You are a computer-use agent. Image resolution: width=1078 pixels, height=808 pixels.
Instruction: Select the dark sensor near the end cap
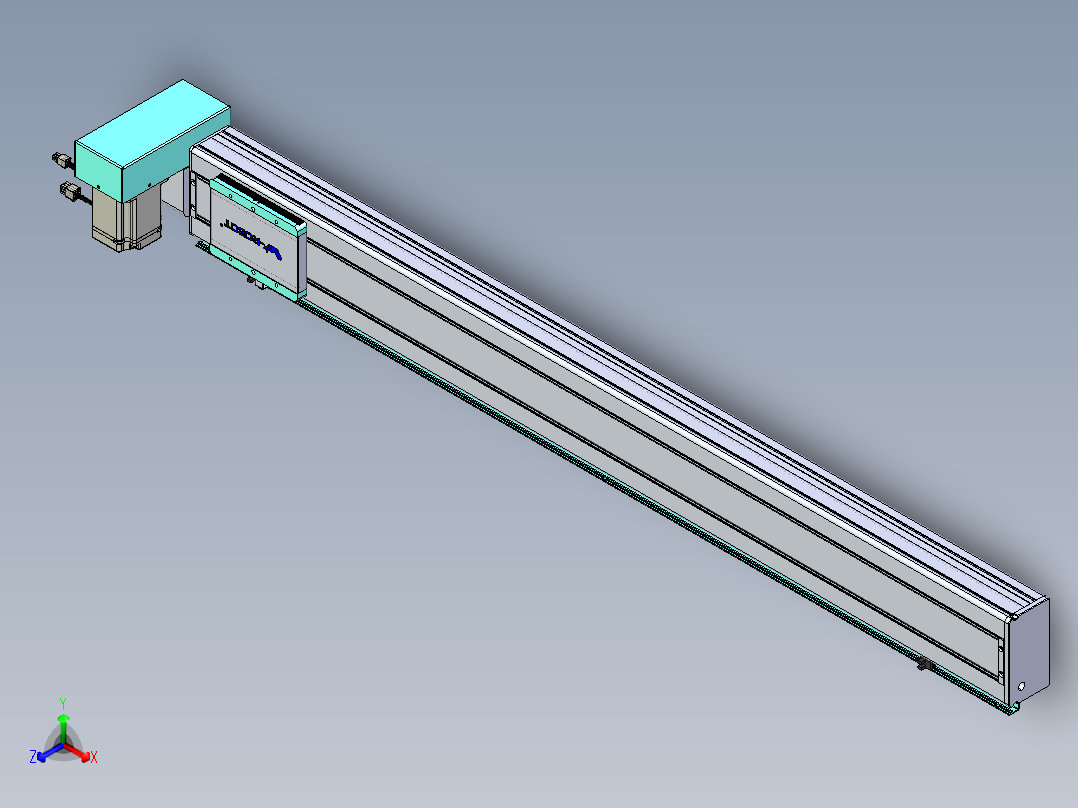pos(924,664)
